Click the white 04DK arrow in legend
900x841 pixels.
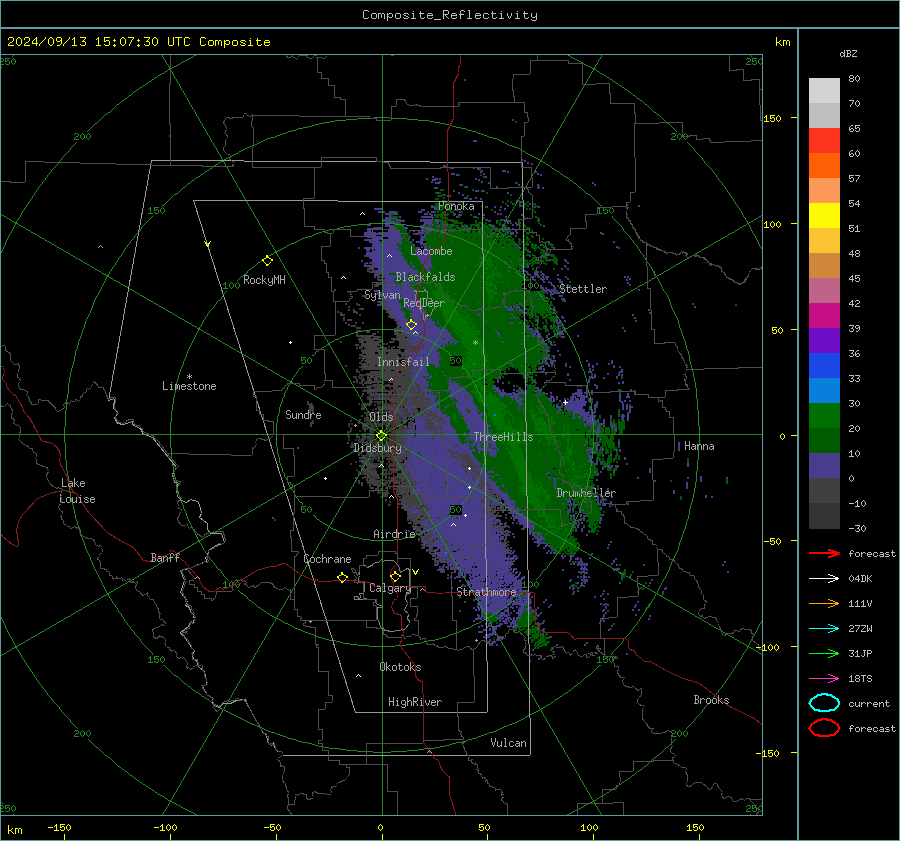point(824,578)
